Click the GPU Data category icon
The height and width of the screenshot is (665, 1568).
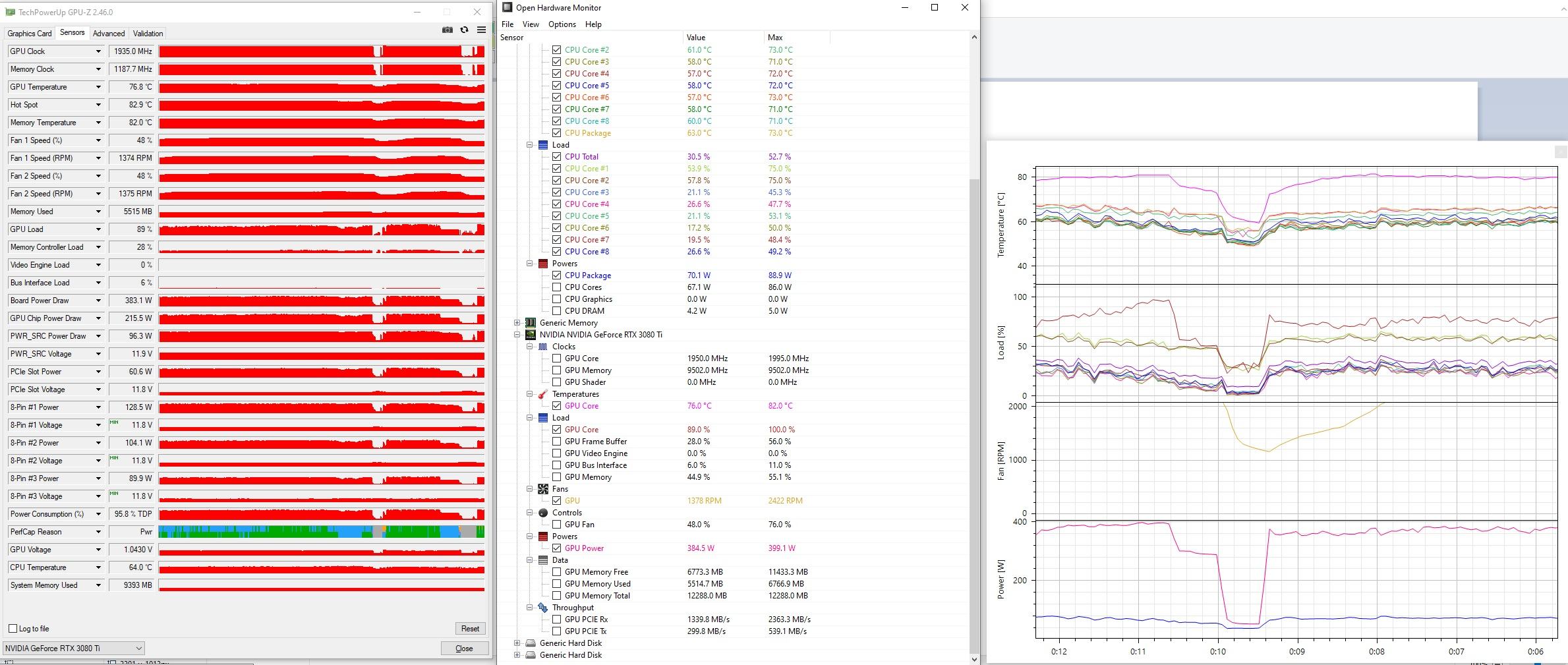click(x=543, y=560)
